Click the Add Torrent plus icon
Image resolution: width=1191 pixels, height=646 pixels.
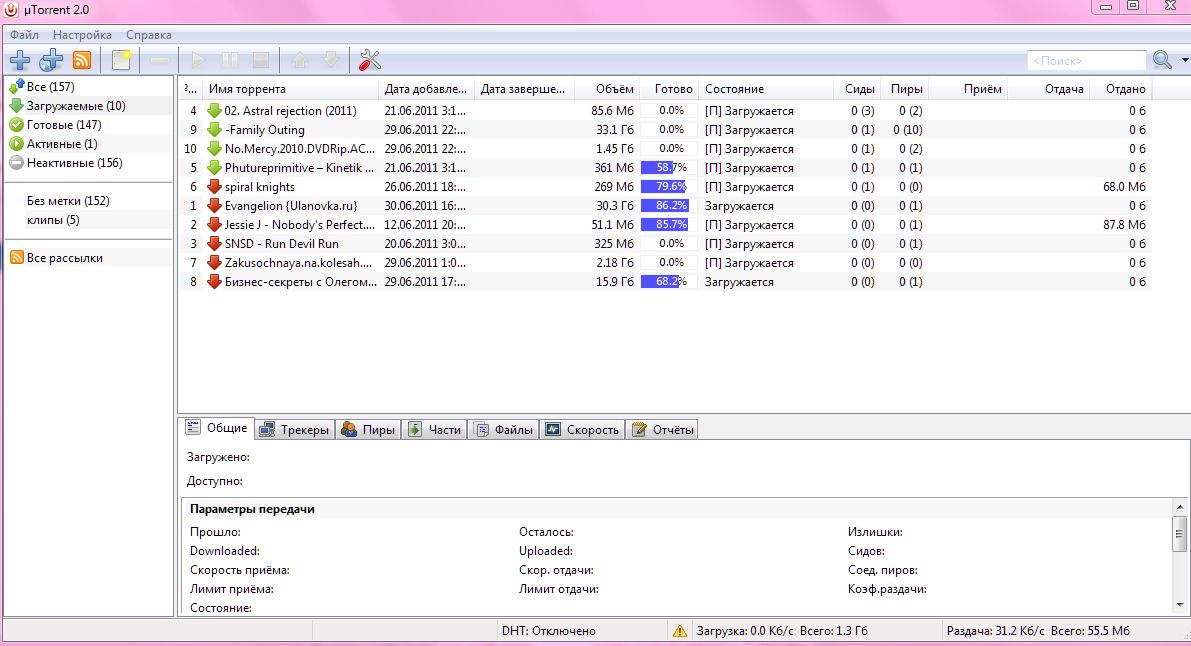point(19,60)
